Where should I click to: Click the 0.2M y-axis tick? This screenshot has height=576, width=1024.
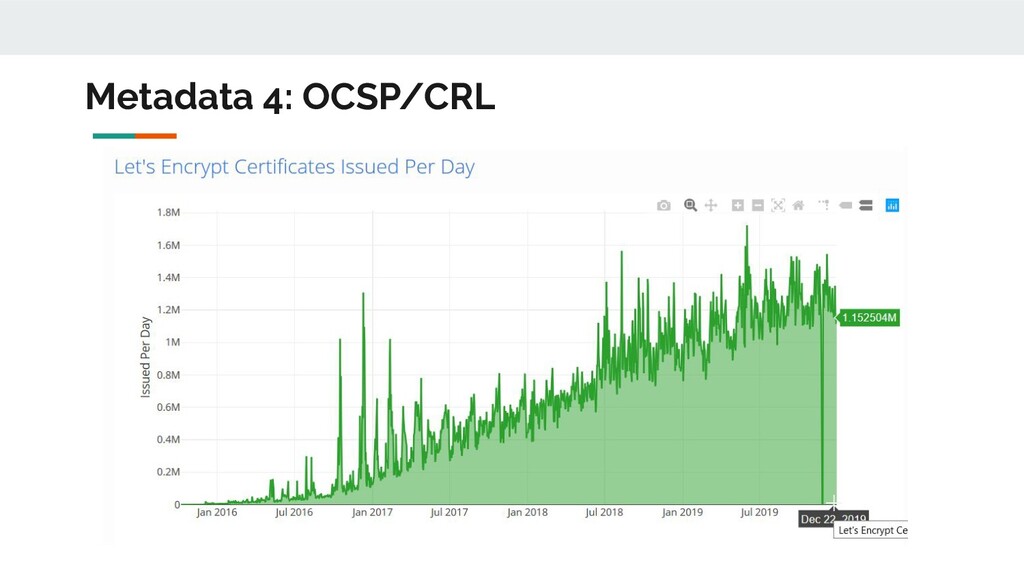pos(168,472)
